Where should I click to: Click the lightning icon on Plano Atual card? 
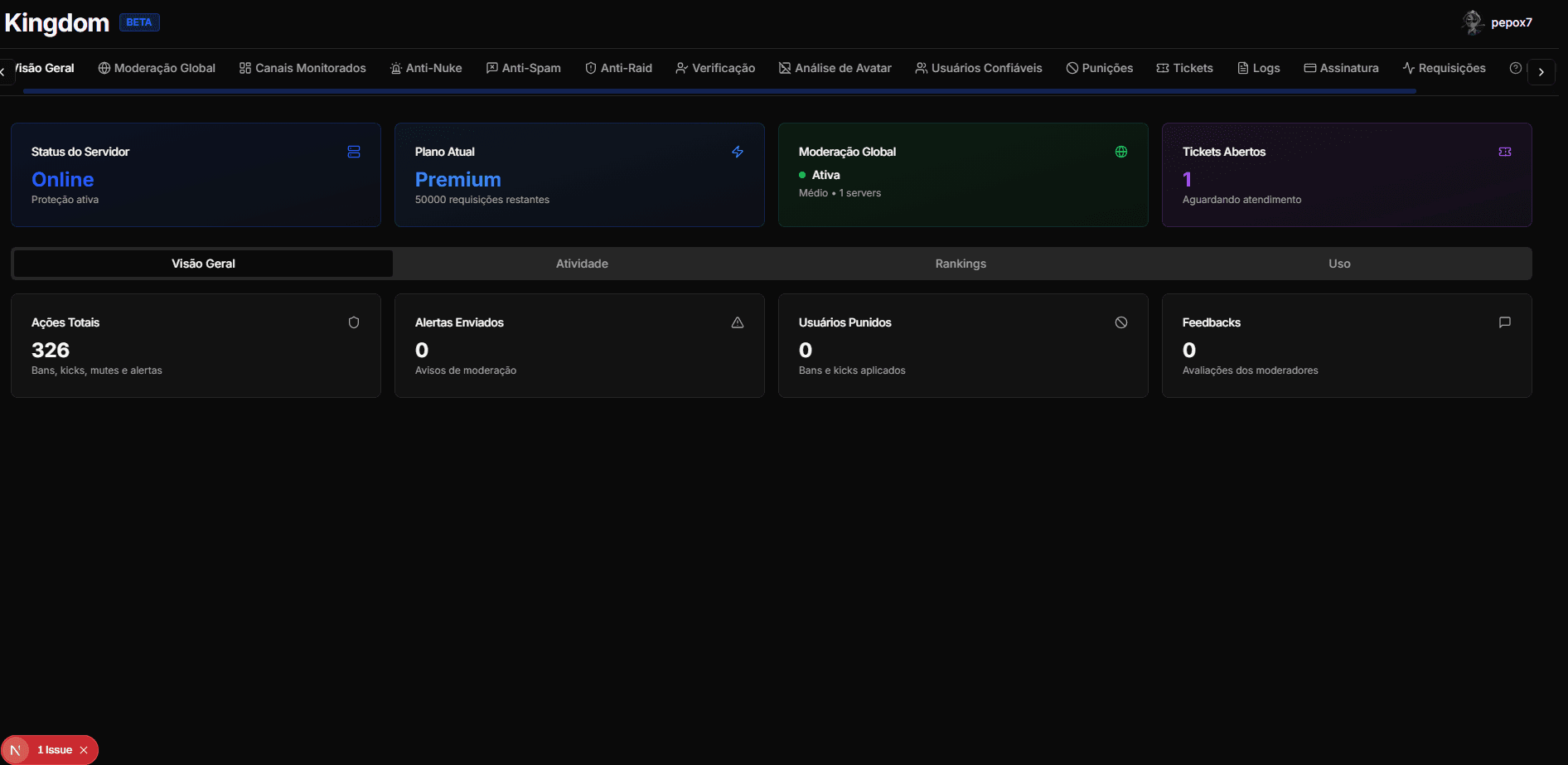[738, 153]
